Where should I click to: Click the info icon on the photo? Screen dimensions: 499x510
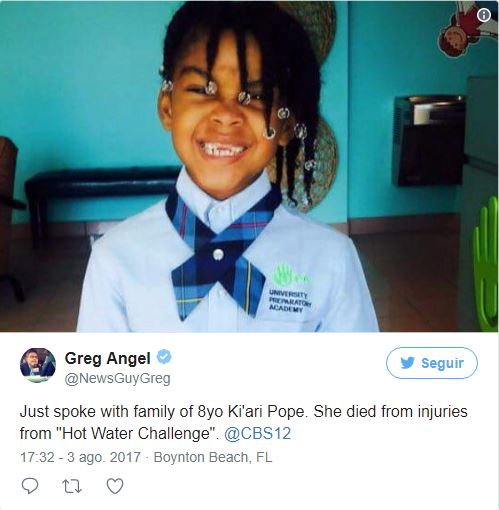(484, 15)
